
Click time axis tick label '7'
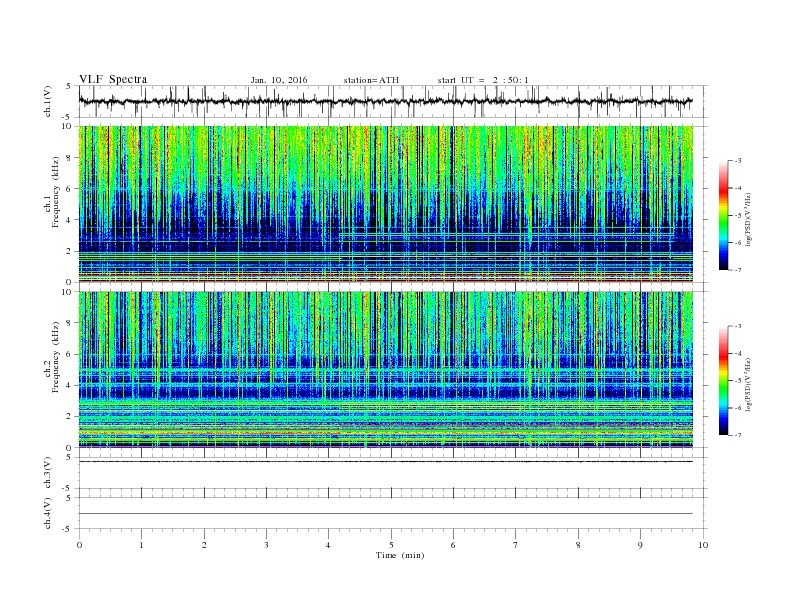(516, 545)
